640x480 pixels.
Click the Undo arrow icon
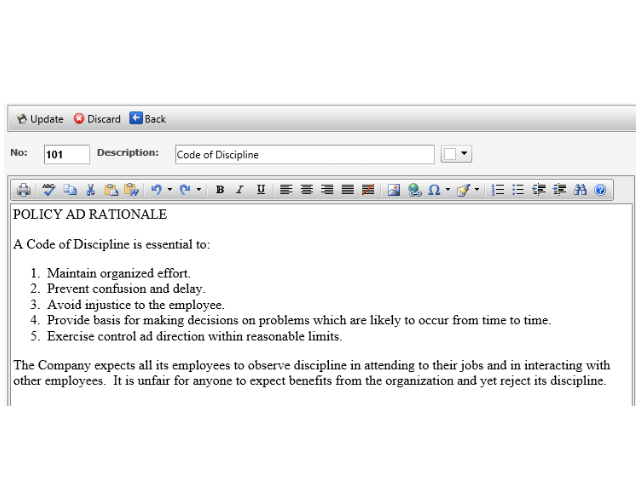coord(156,190)
